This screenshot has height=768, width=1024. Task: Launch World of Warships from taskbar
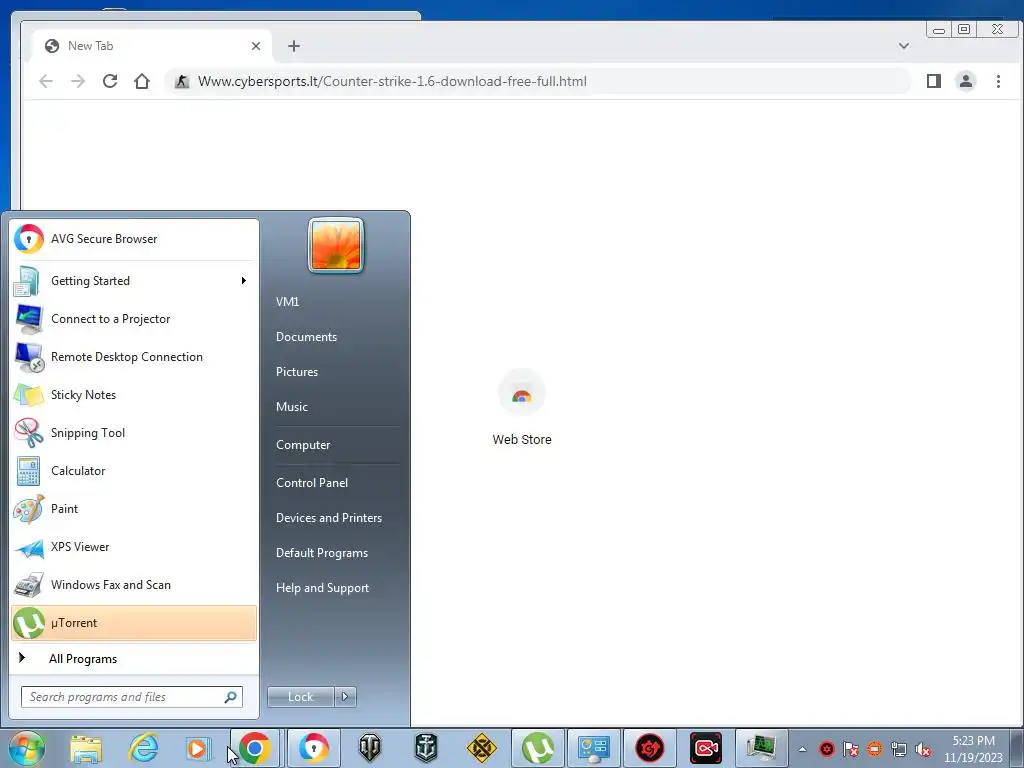point(426,748)
